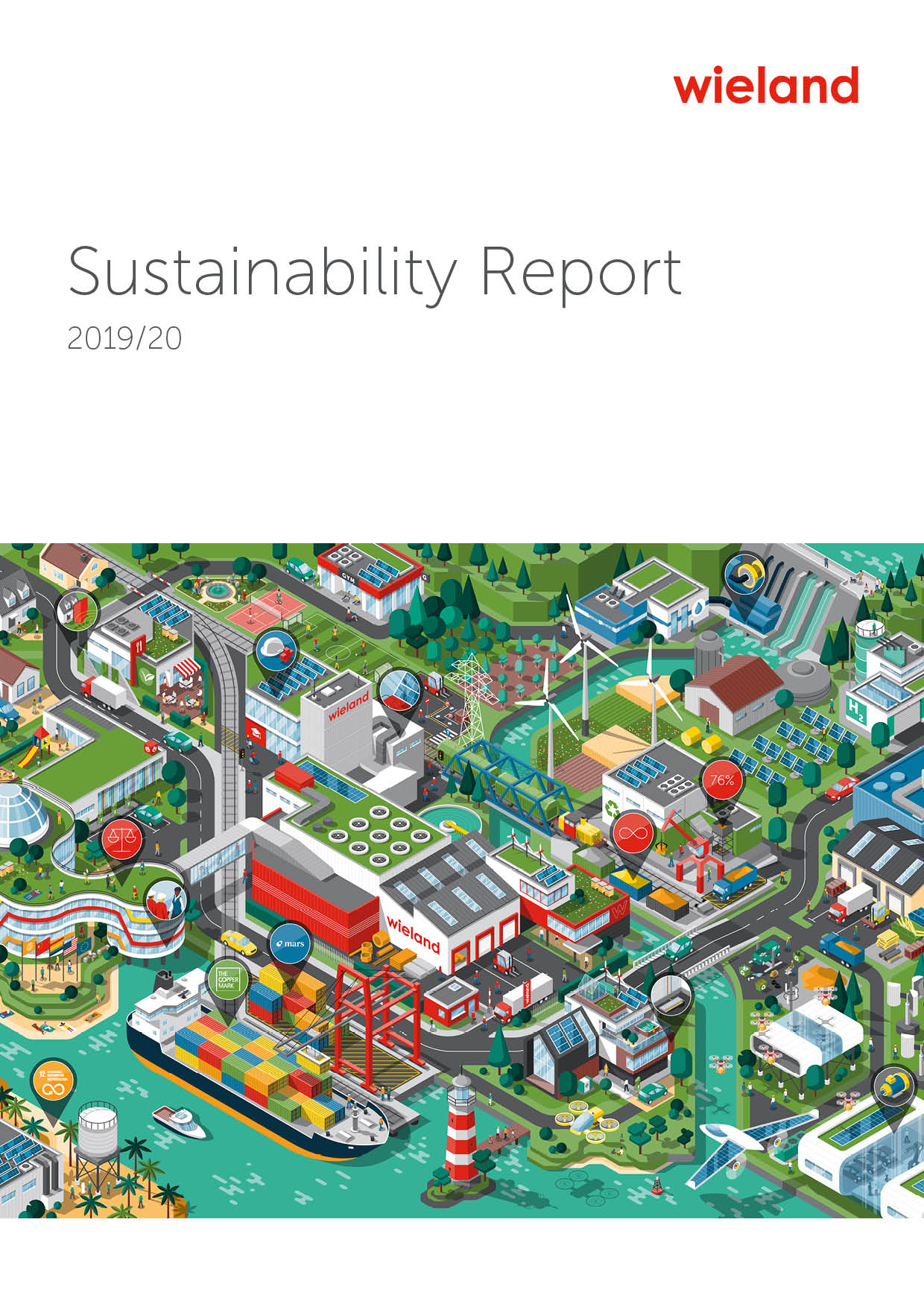Screen dimensions: 924x1307
Task: Click the wieland sign on grey tower
Action: (x=348, y=705)
